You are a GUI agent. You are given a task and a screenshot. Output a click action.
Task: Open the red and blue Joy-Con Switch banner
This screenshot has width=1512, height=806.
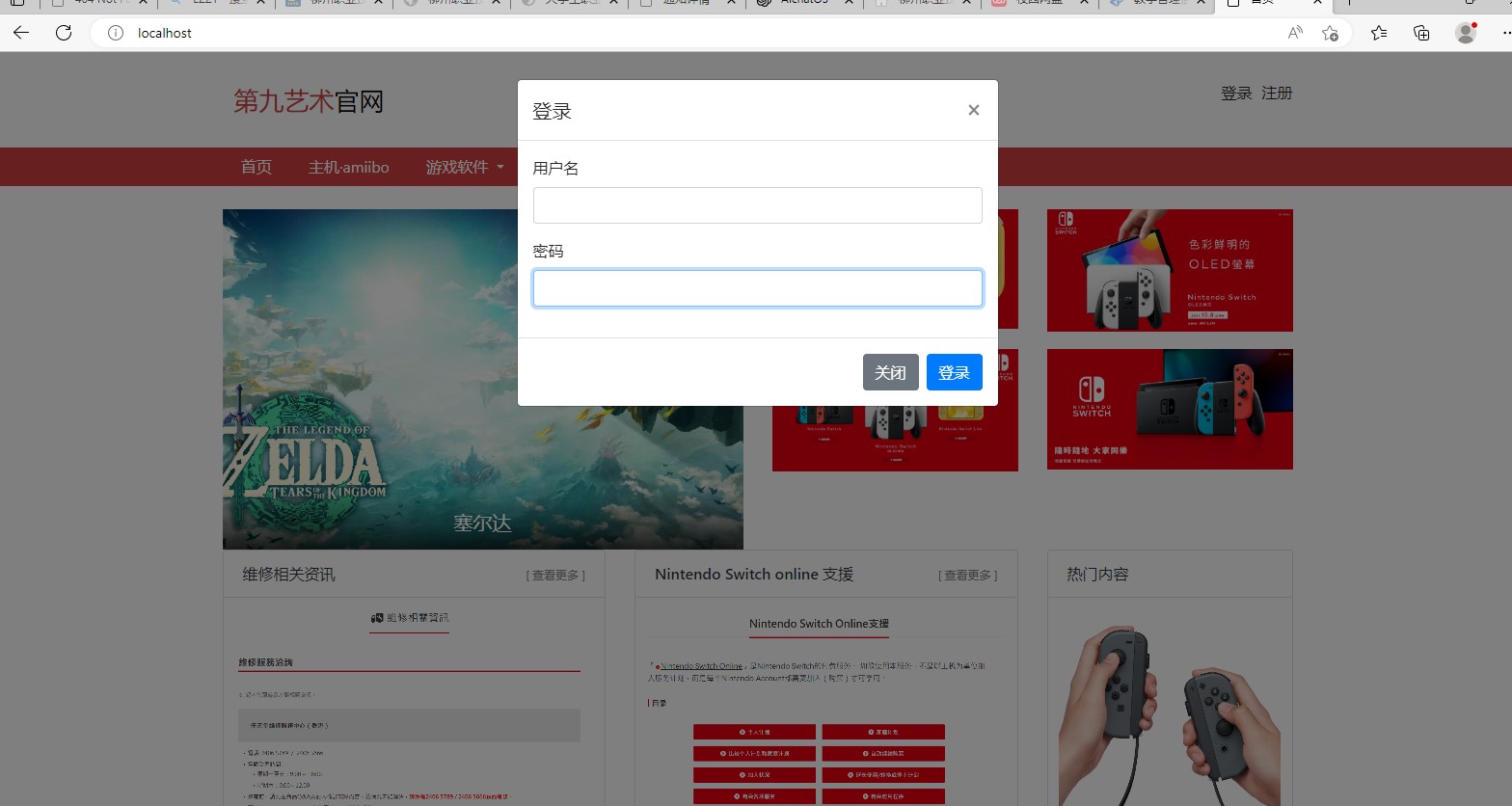(x=1170, y=409)
